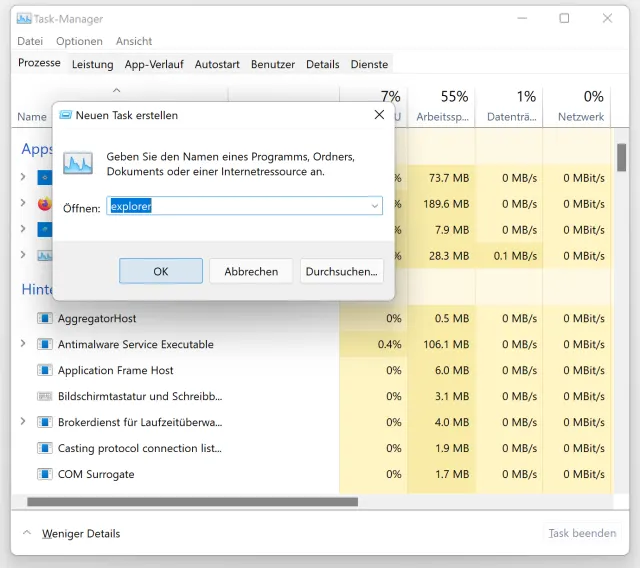Image resolution: width=640 pixels, height=568 pixels.
Task: Click the Öffnen text field containing explorer
Action: click(240, 206)
